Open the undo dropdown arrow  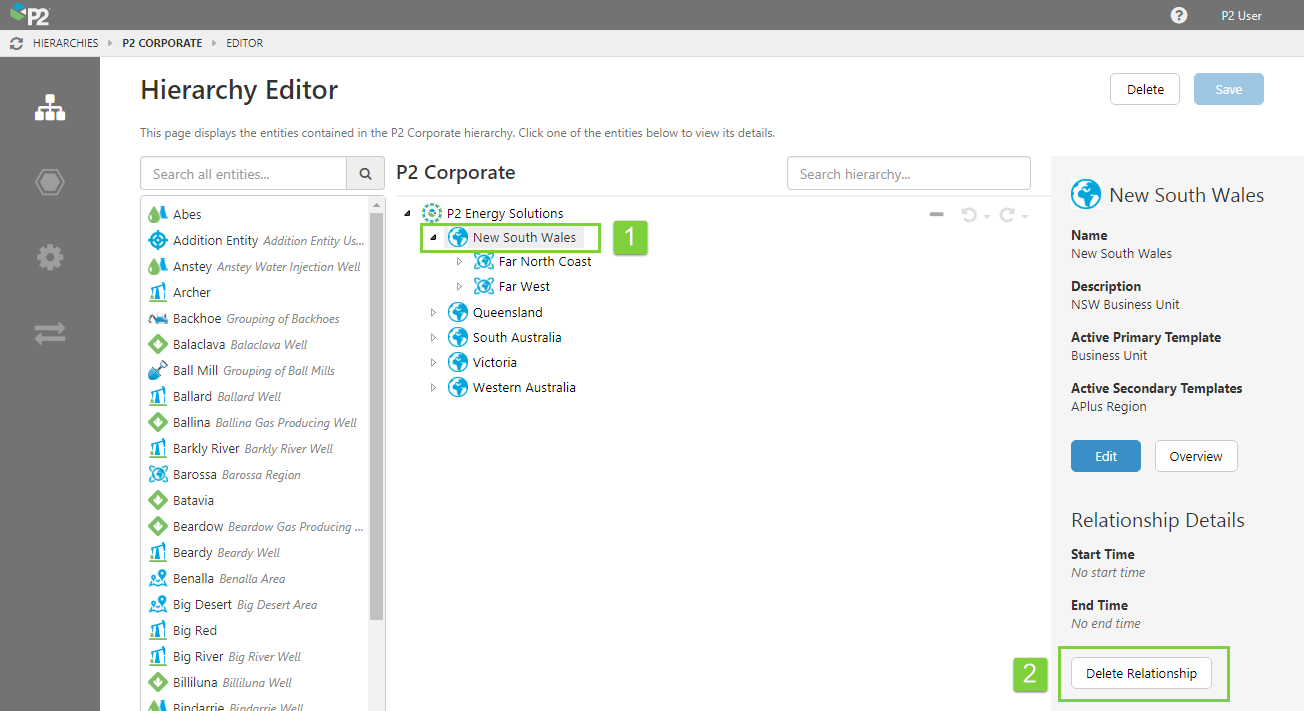(x=987, y=217)
